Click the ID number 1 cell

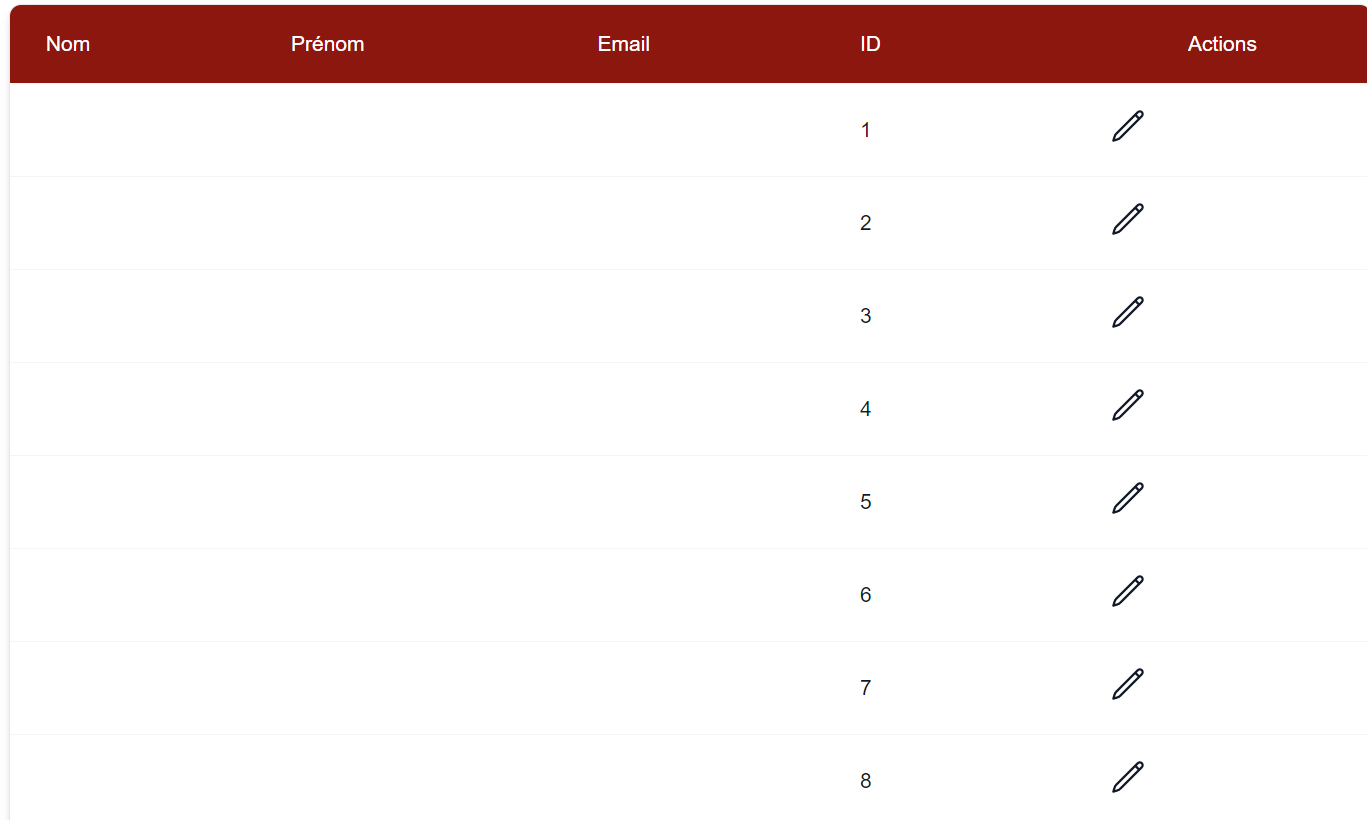point(866,130)
